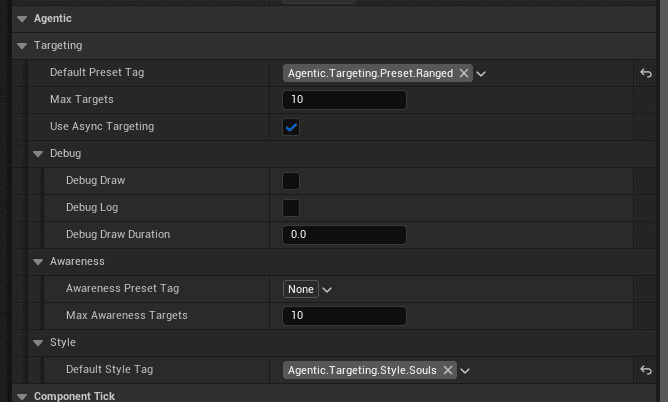Screen dimensions: 668x402
Task: Open the Default Style Tag dropdown arrow
Action: click(x=465, y=371)
